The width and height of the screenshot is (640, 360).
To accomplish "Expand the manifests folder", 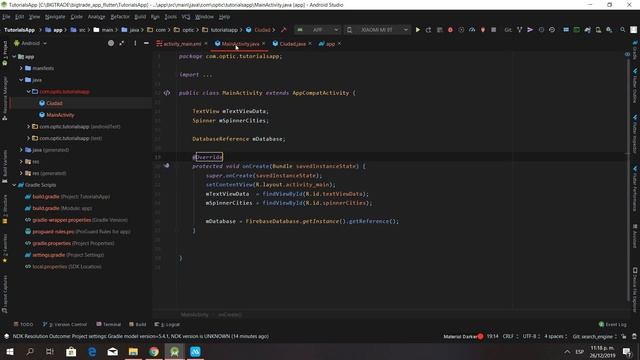I will pos(21,68).
